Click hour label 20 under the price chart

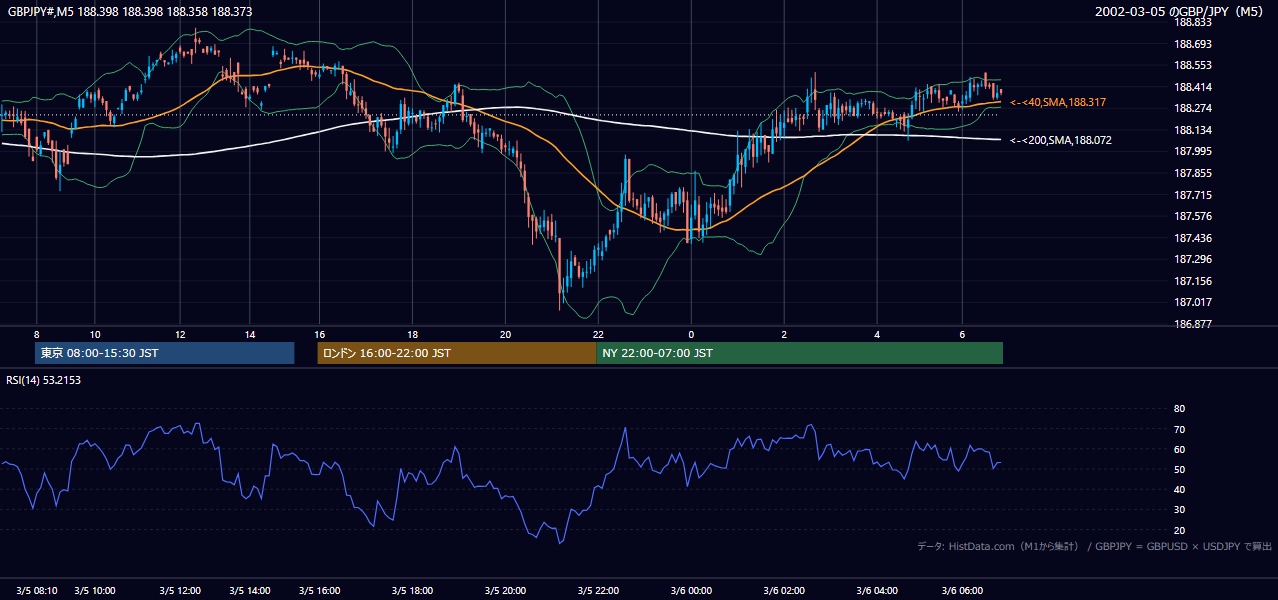click(x=505, y=334)
